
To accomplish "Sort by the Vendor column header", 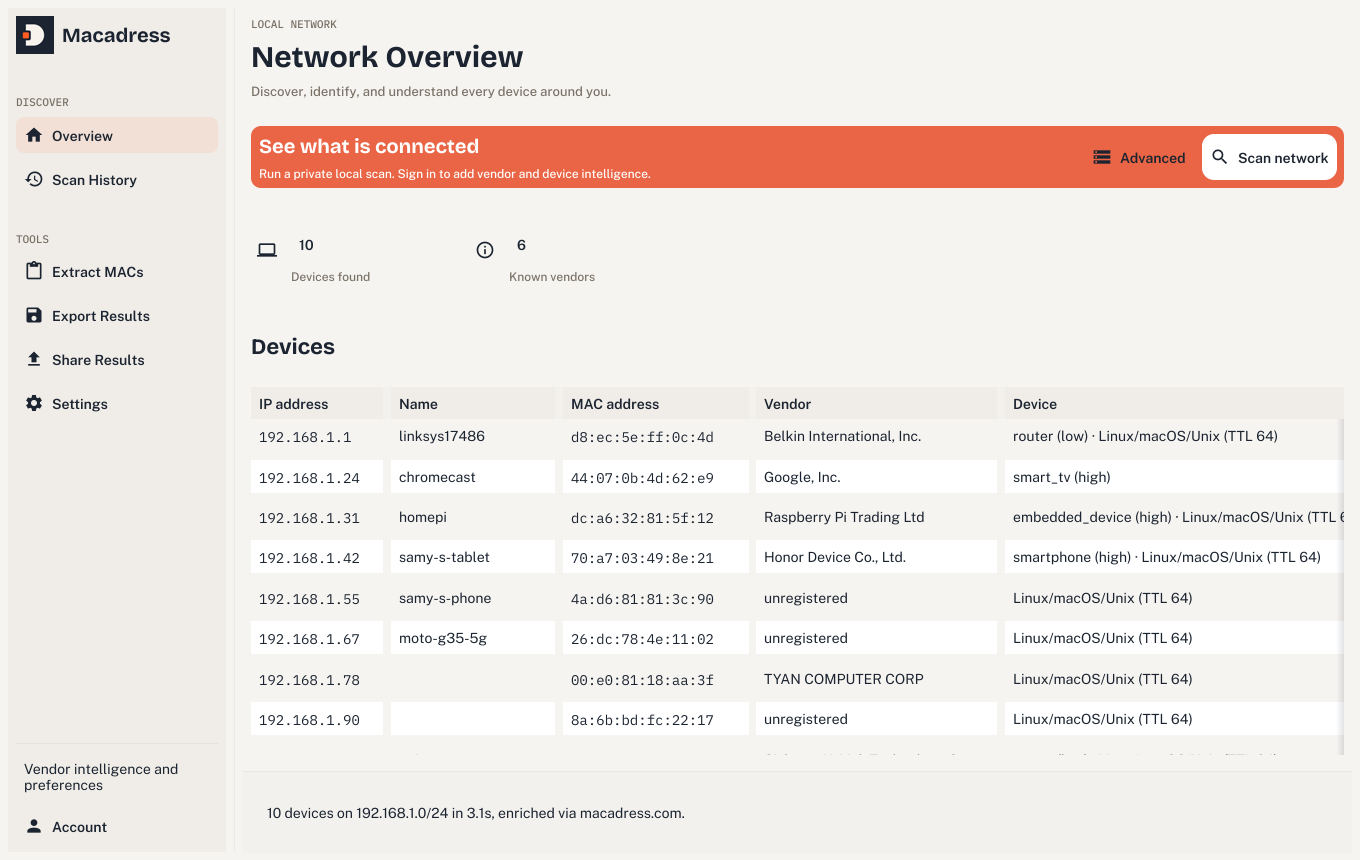I will tap(877, 404).
